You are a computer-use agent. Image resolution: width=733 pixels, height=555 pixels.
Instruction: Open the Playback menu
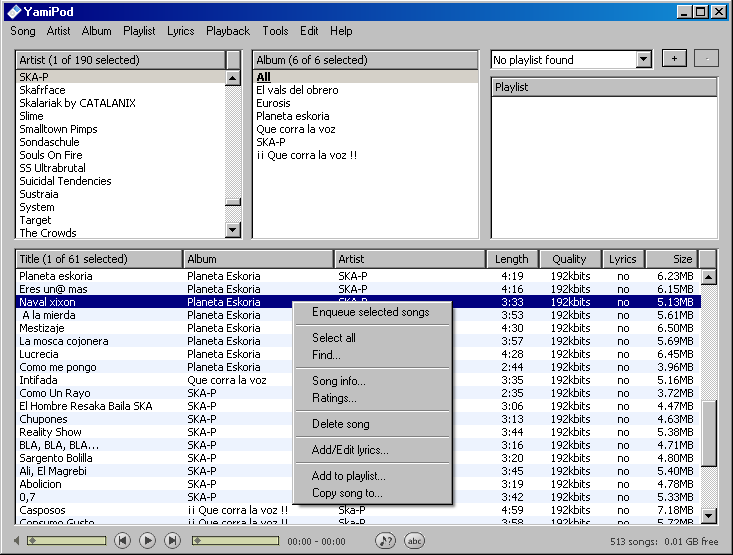tap(228, 31)
